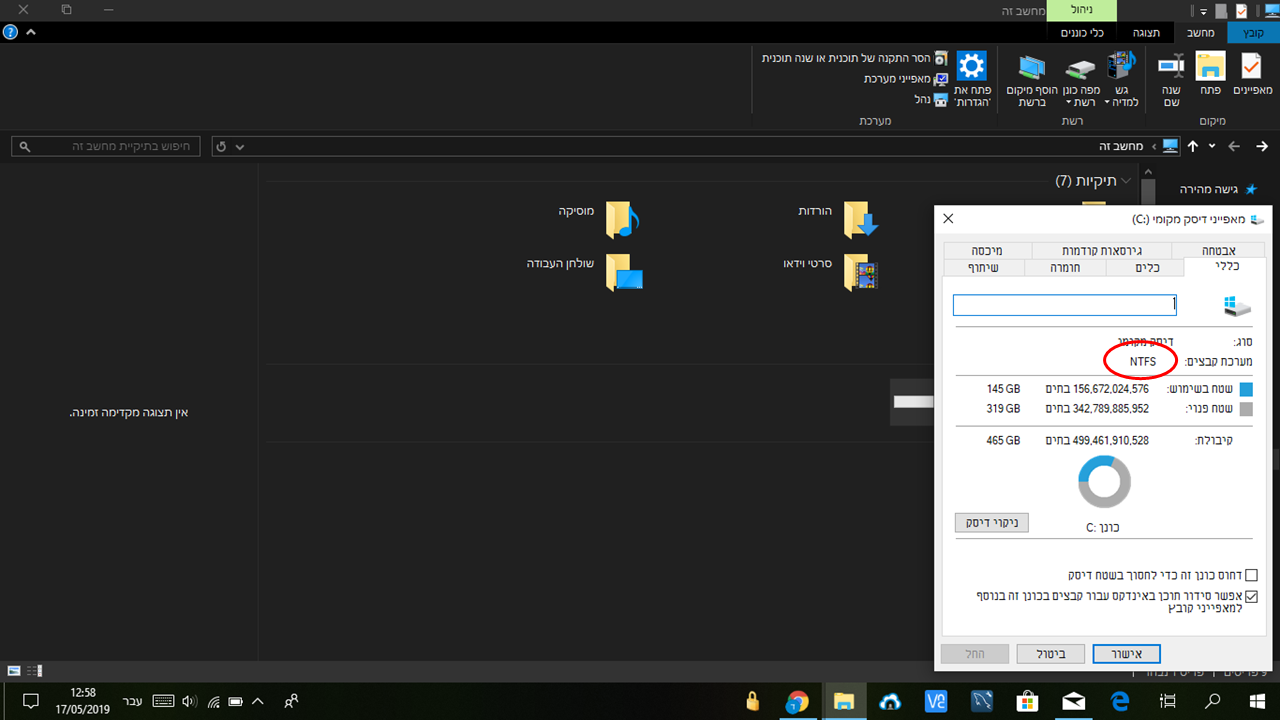Expand the address bar history dropdown
Viewport: 1280px width, 720px height.
click(239, 147)
